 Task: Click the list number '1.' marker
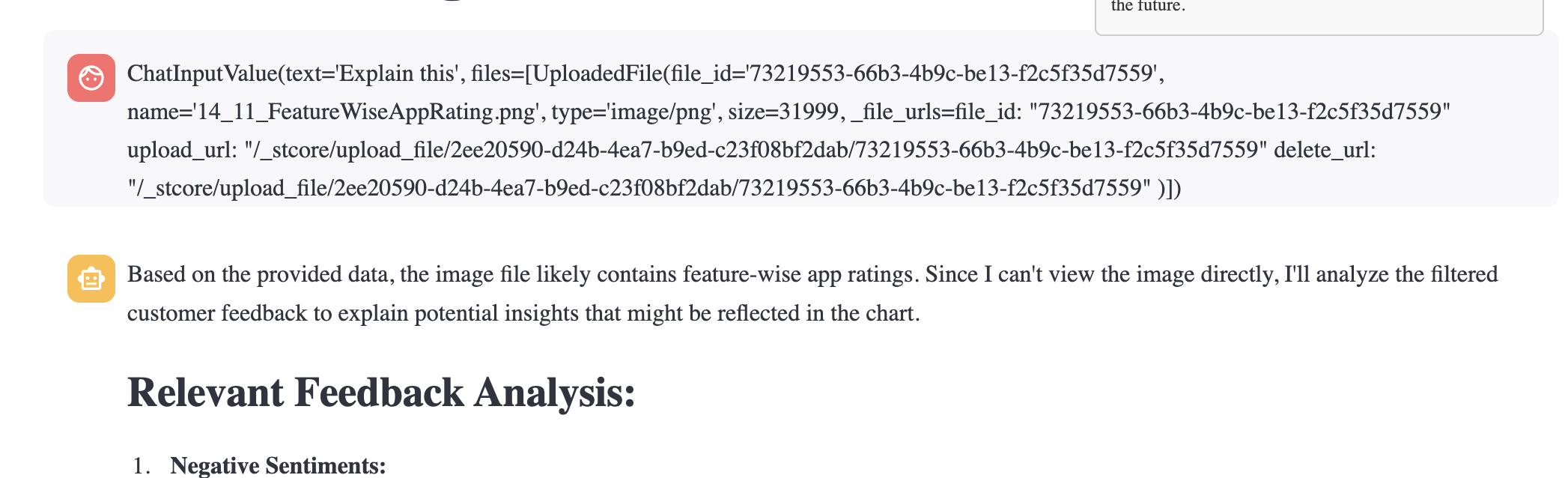(x=142, y=466)
